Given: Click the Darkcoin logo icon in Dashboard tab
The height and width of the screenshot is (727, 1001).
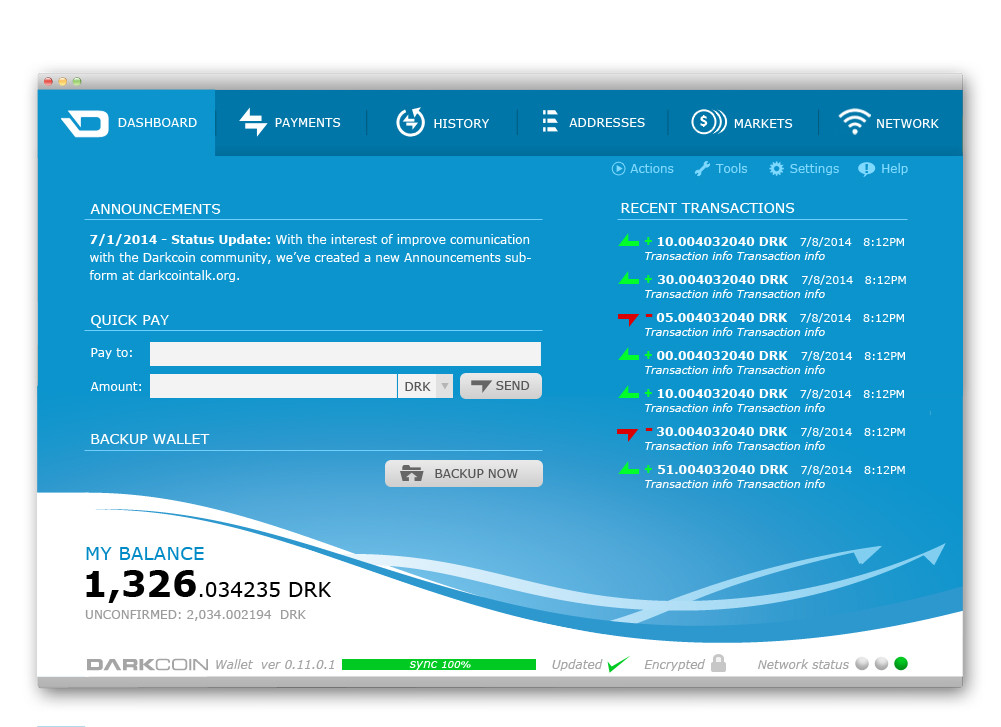Looking at the screenshot, I should (x=85, y=123).
